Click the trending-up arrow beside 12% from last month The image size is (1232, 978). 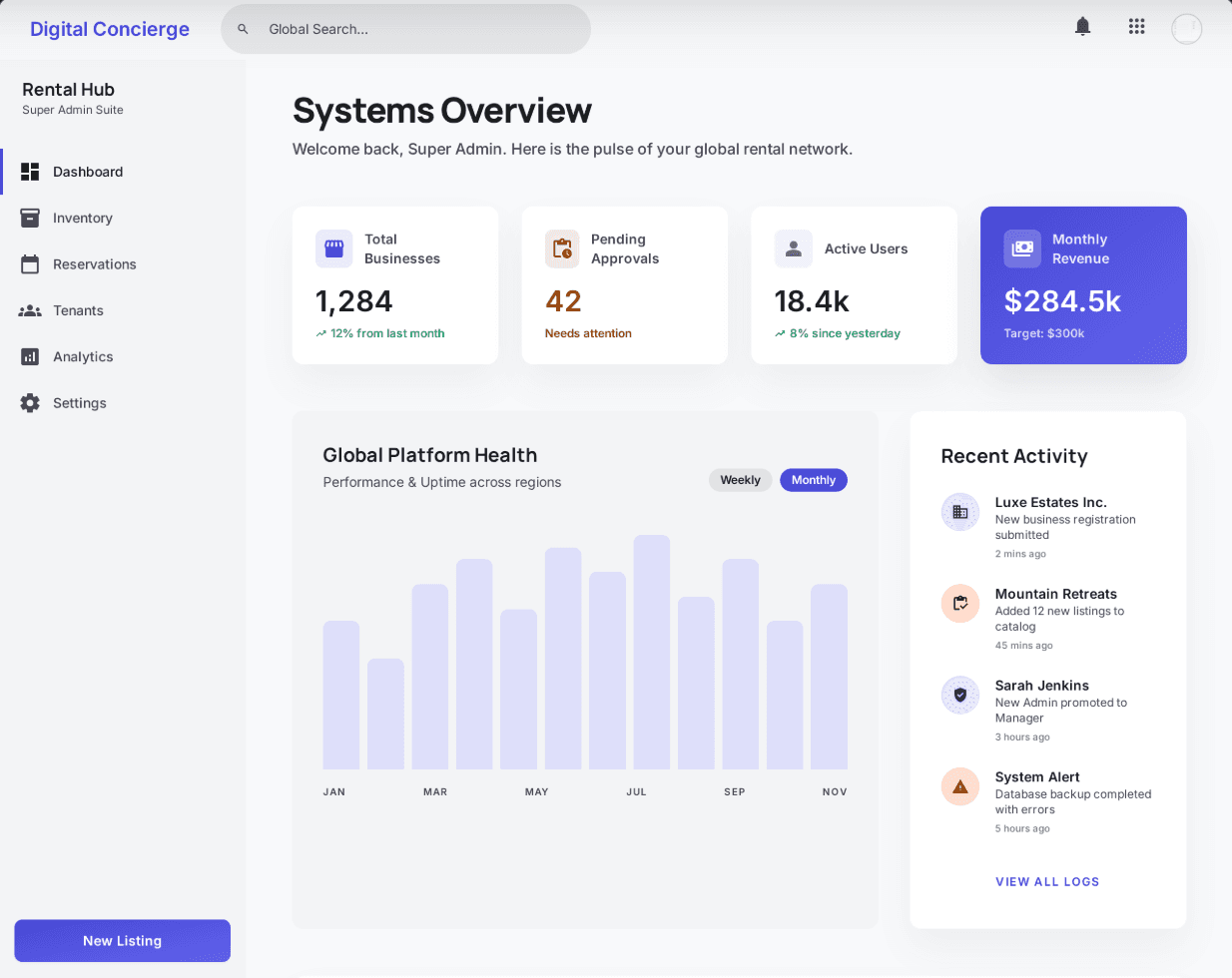point(320,333)
